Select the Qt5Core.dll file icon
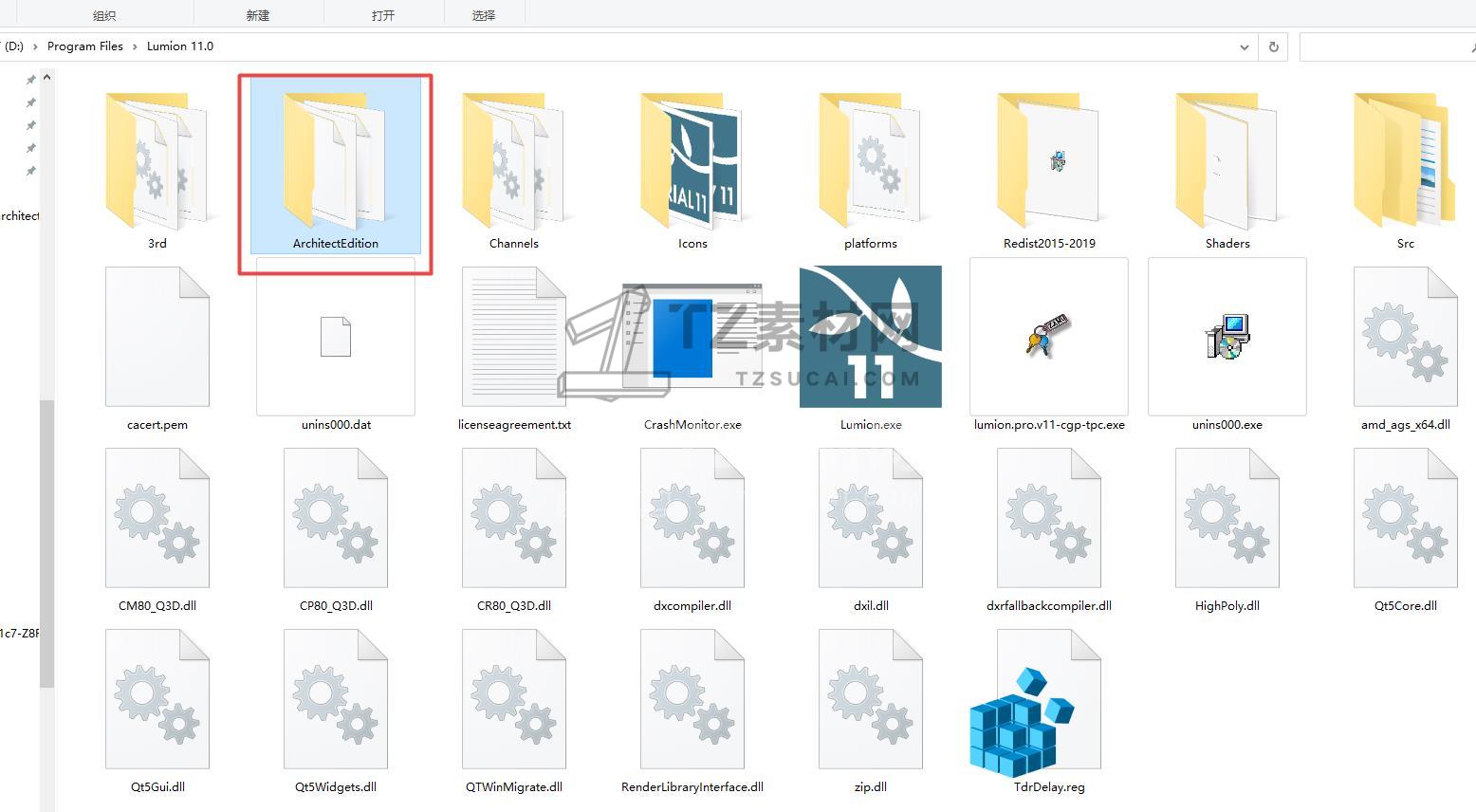Screen dimensions: 1476x812 coord(1406,518)
